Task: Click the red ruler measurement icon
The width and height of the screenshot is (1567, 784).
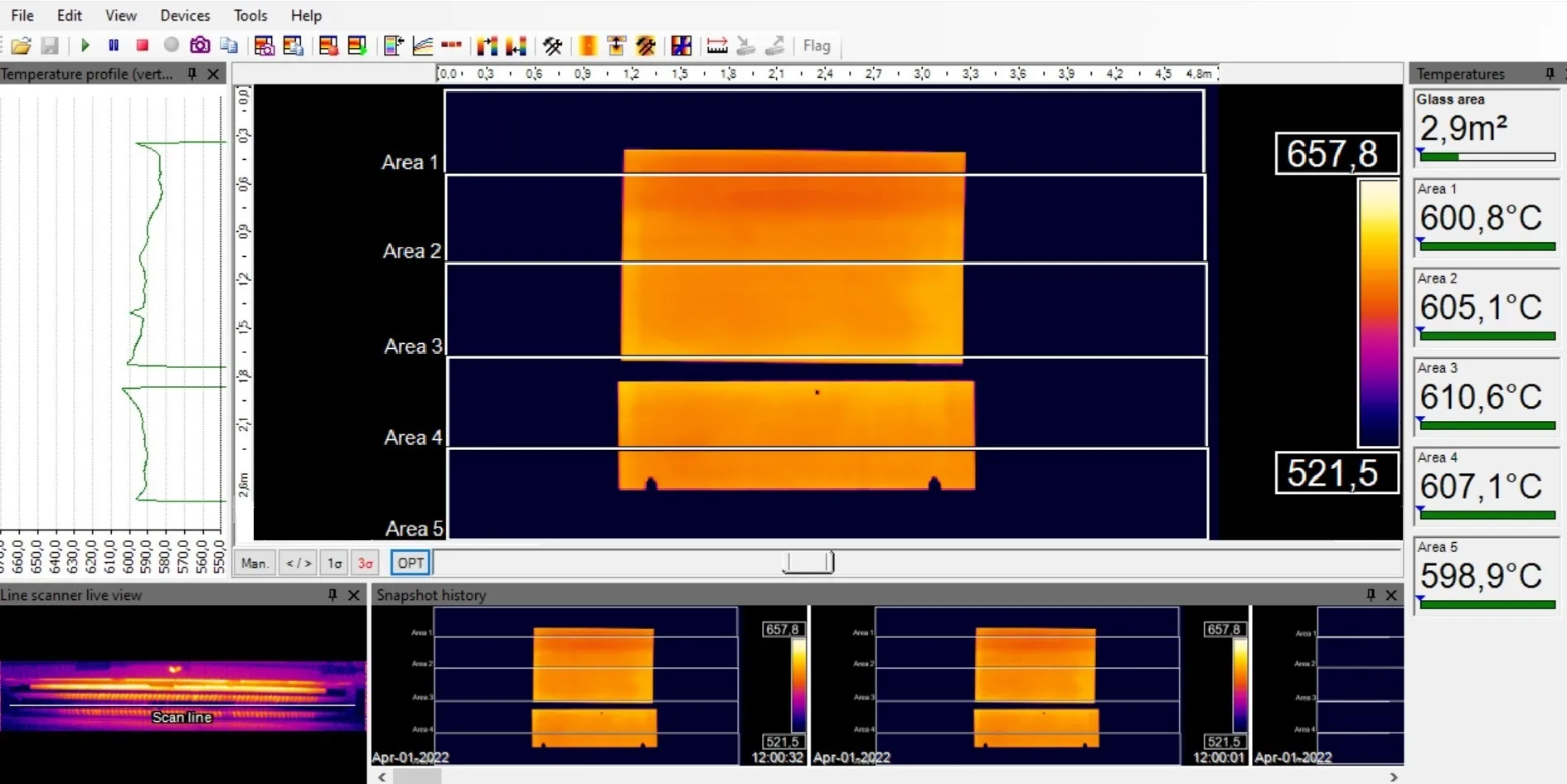Action: 717,46
